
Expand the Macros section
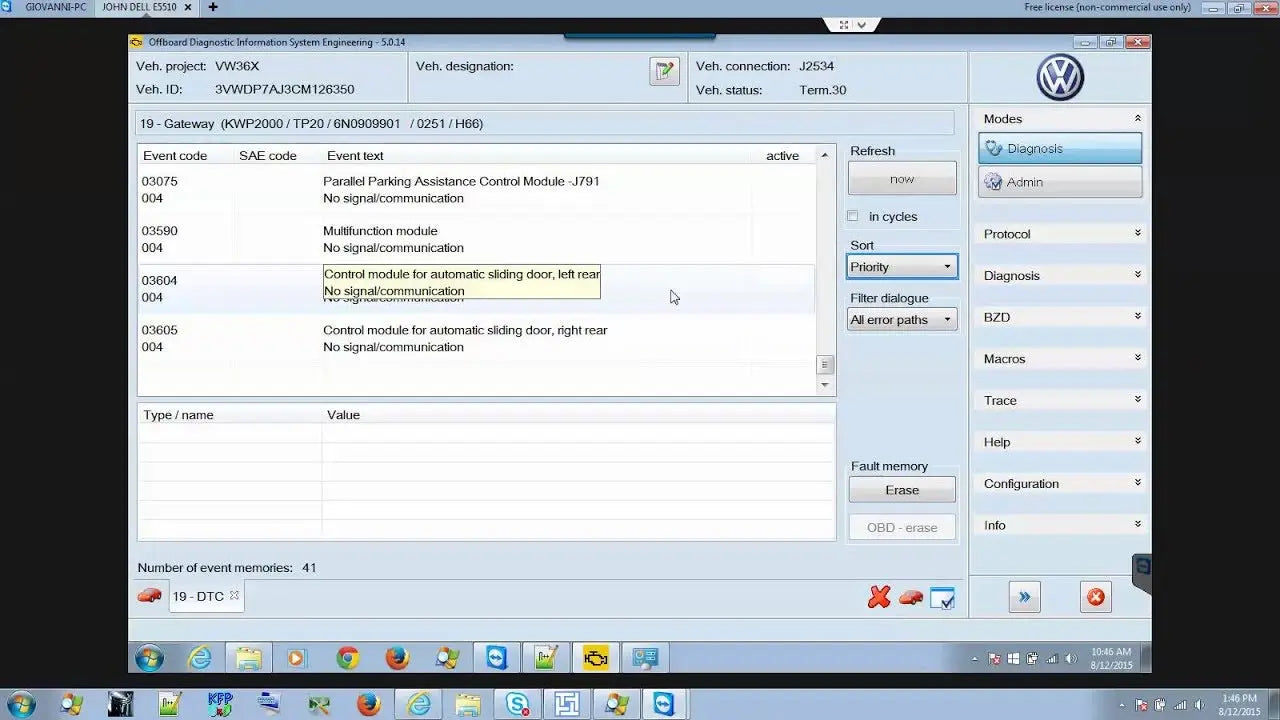(1060, 359)
